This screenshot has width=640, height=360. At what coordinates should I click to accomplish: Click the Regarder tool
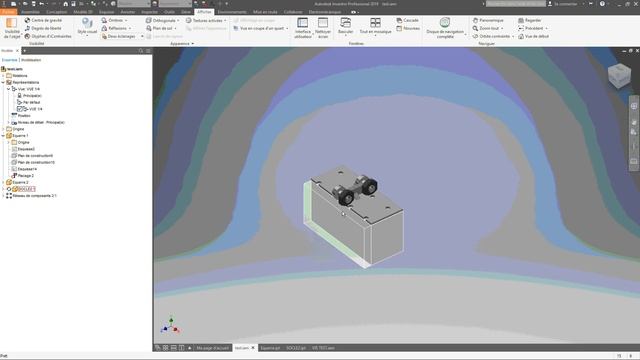529,20
